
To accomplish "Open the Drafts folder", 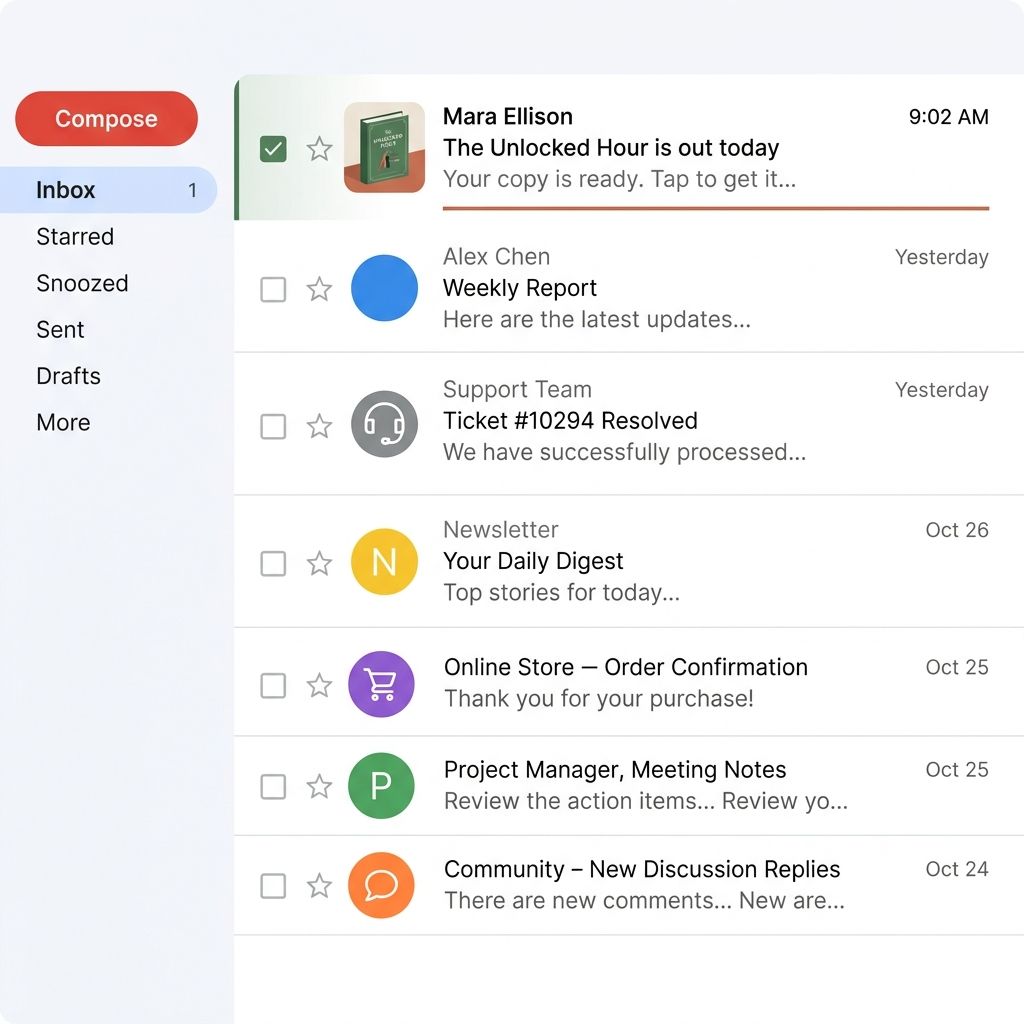I will 69,376.
